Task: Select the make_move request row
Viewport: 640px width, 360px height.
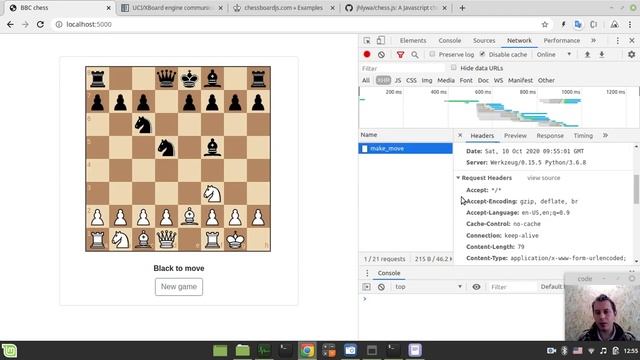Action: click(x=405, y=148)
